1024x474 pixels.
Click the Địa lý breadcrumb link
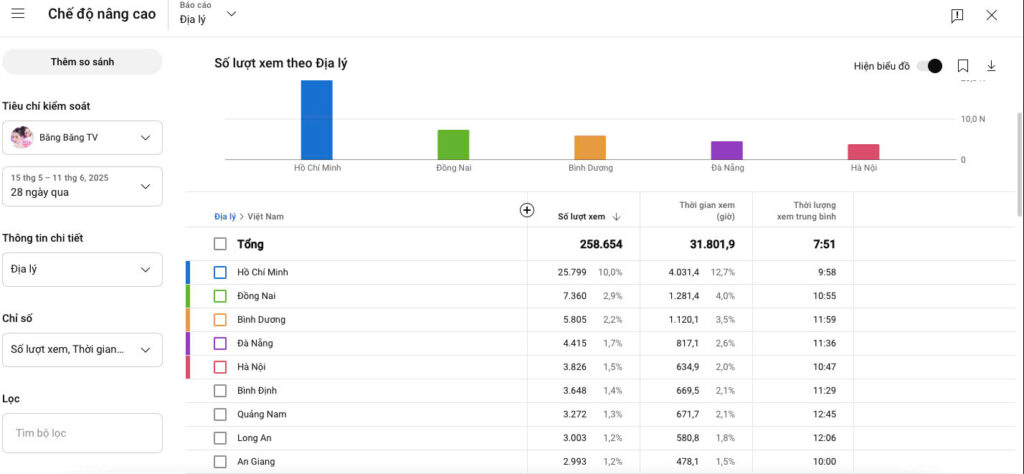(225, 216)
